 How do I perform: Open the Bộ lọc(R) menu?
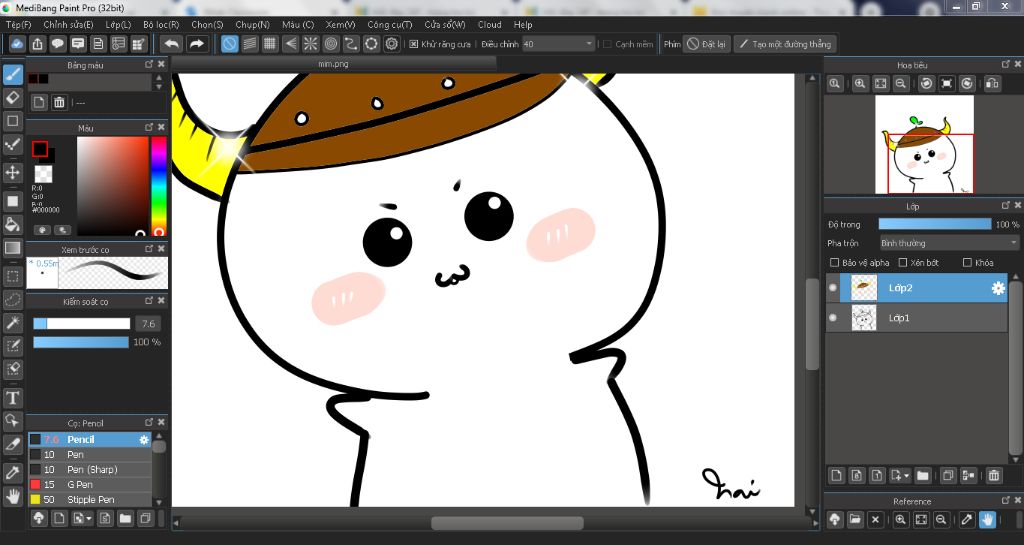pyautogui.click(x=161, y=24)
